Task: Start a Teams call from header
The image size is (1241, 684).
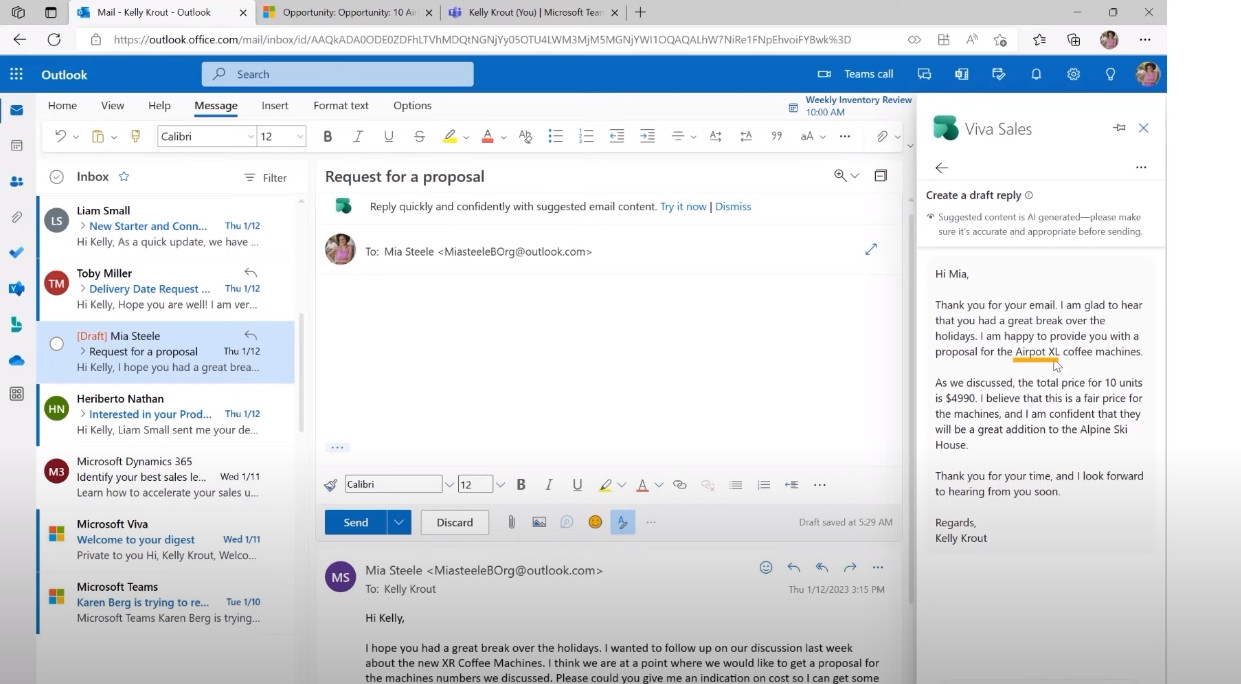Action: point(855,74)
